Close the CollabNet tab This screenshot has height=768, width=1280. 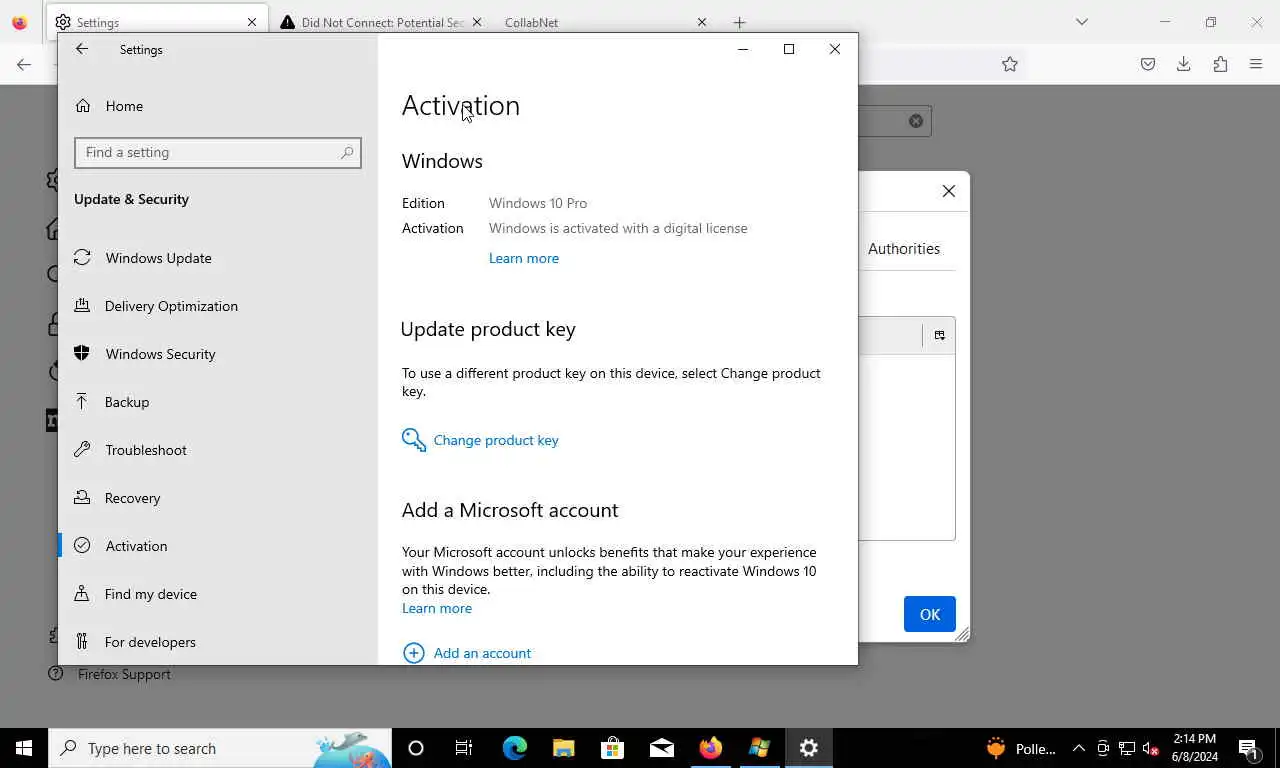pyautogui.click(x=701, y=22)
